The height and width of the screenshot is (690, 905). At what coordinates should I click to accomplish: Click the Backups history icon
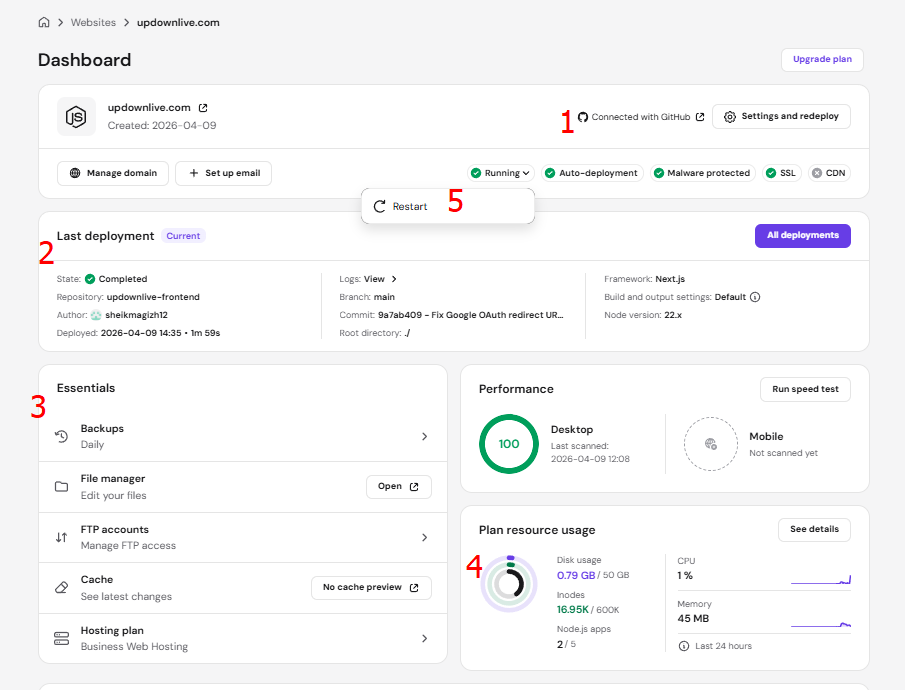coord(61,436)
